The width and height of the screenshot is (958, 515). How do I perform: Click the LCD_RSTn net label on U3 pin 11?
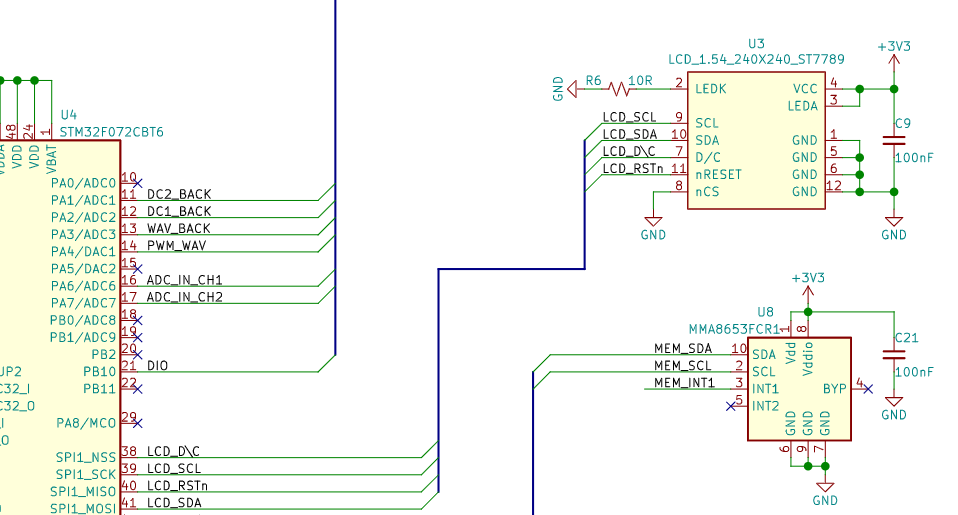[633, 169]
